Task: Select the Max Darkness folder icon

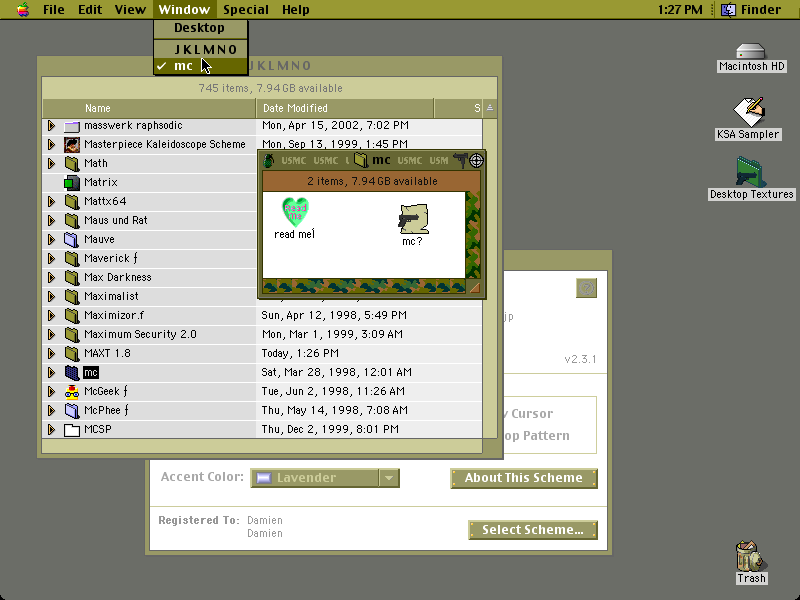Action: click(72, 278)
